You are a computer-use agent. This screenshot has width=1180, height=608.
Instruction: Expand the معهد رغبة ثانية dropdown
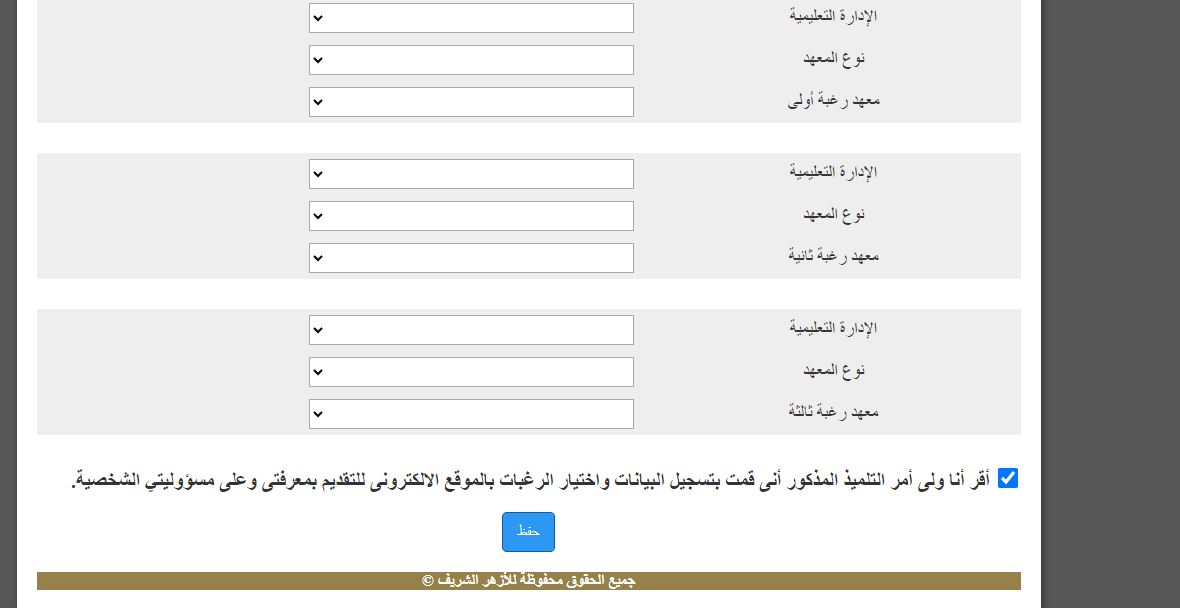click(x=471, y=258)
